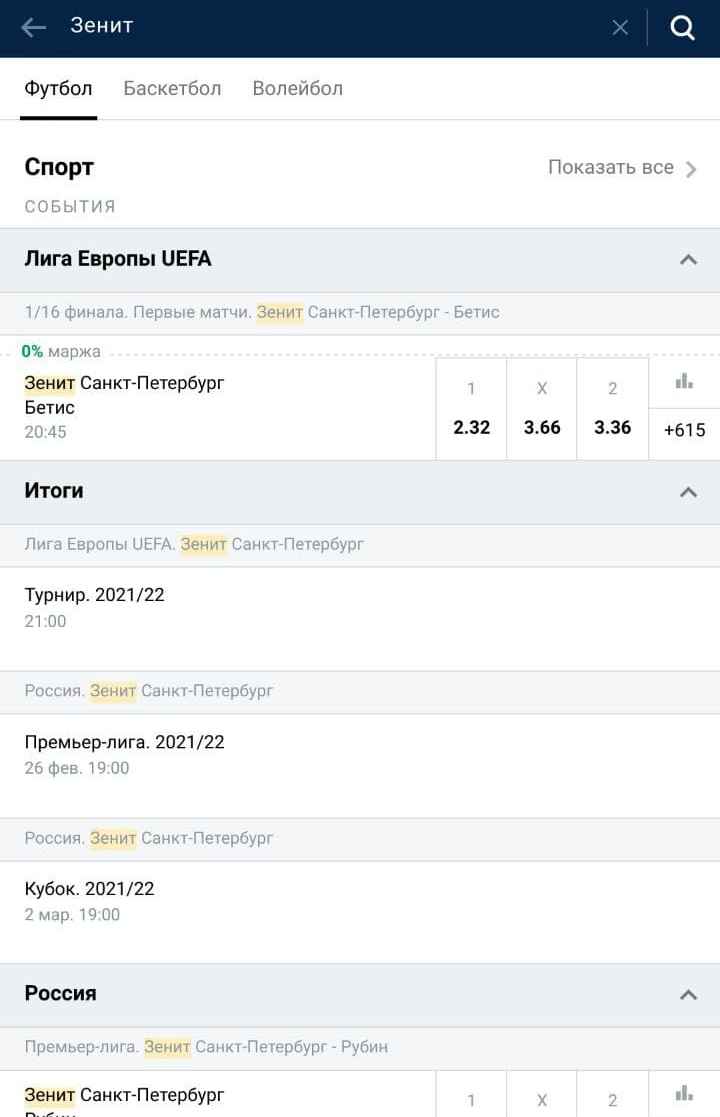
Task: Tap the magnifying glass search icon
Action: point(682,27)
